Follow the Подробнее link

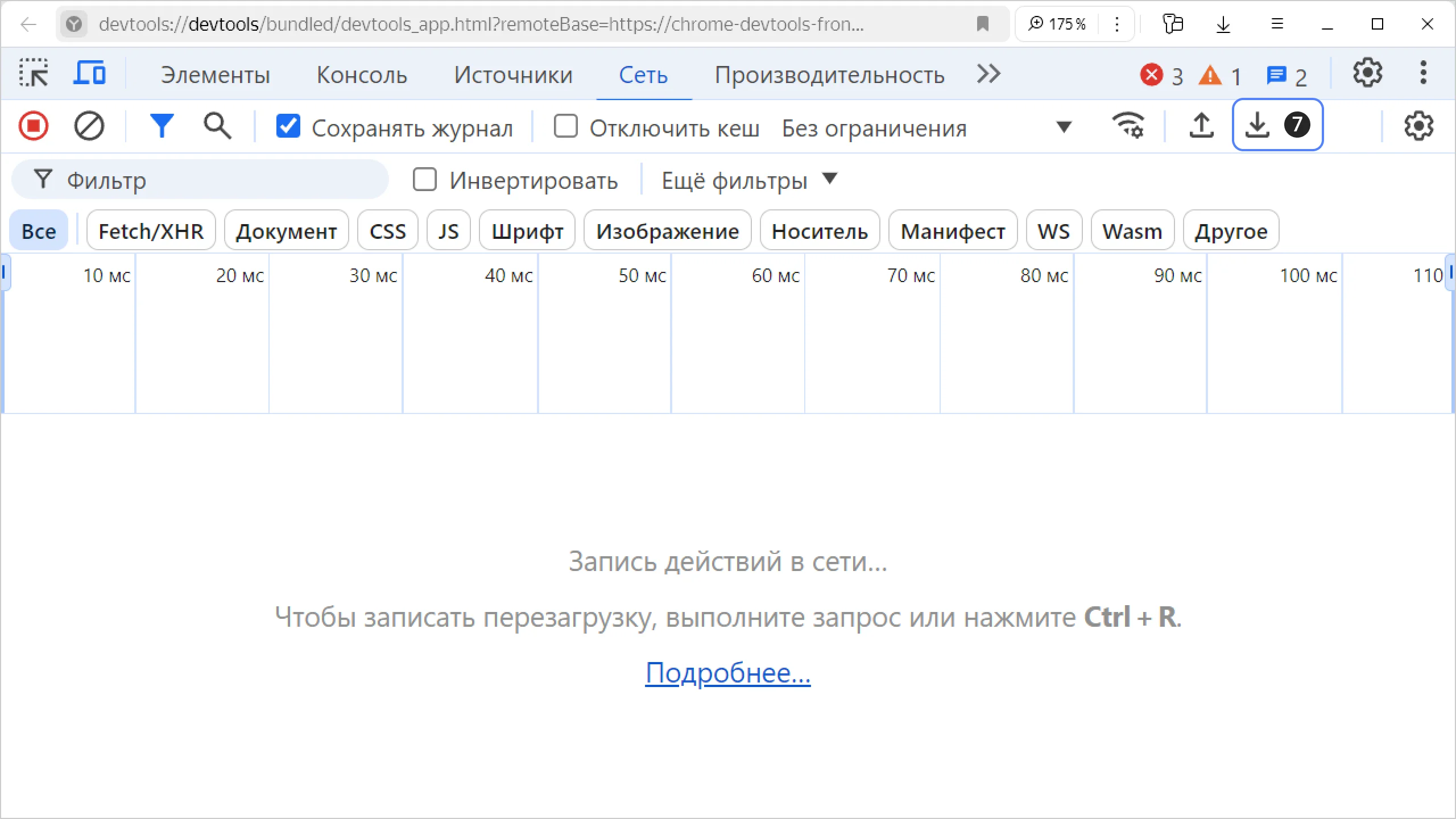[x=728, y=674]
